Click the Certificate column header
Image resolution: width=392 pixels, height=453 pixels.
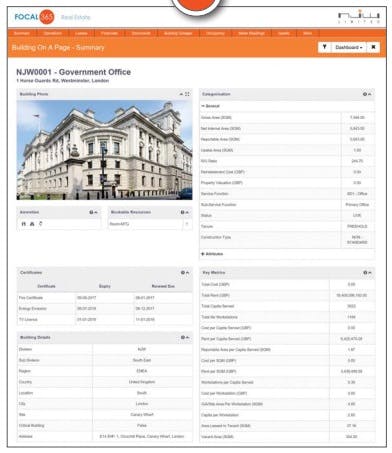(x=46, y=286)
